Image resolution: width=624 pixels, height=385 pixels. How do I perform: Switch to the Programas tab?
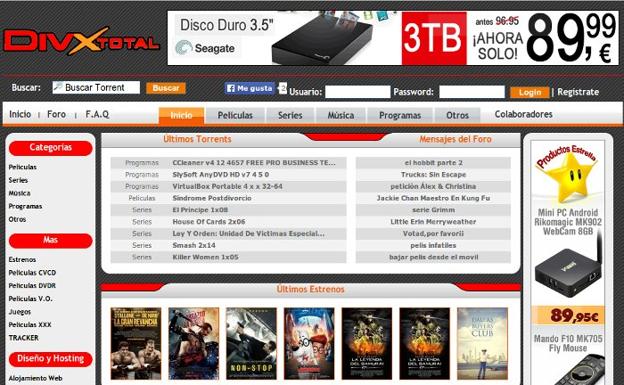[400, 115]
